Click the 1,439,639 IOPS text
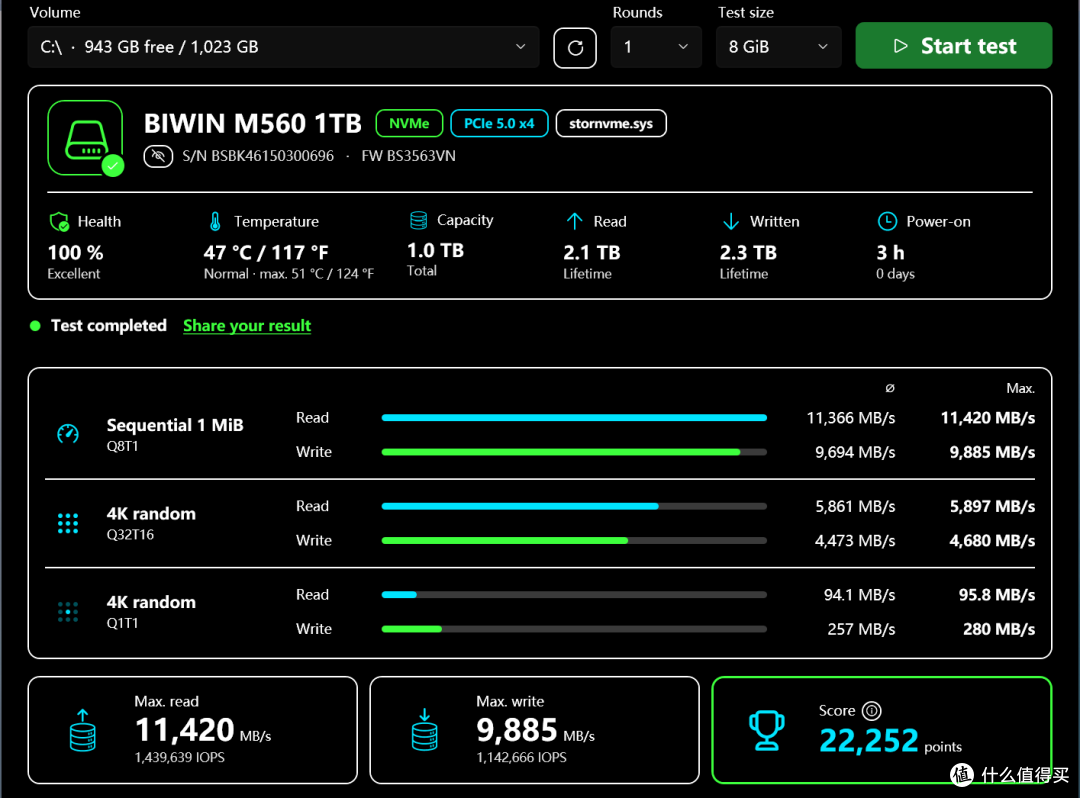The width and height of the screenshot is (1080, 798). point(179,757)
